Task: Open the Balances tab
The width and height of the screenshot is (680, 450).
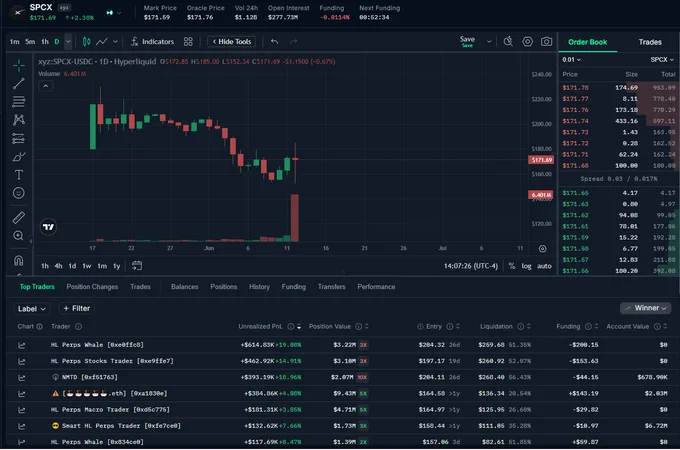Action: pos(184,287)
